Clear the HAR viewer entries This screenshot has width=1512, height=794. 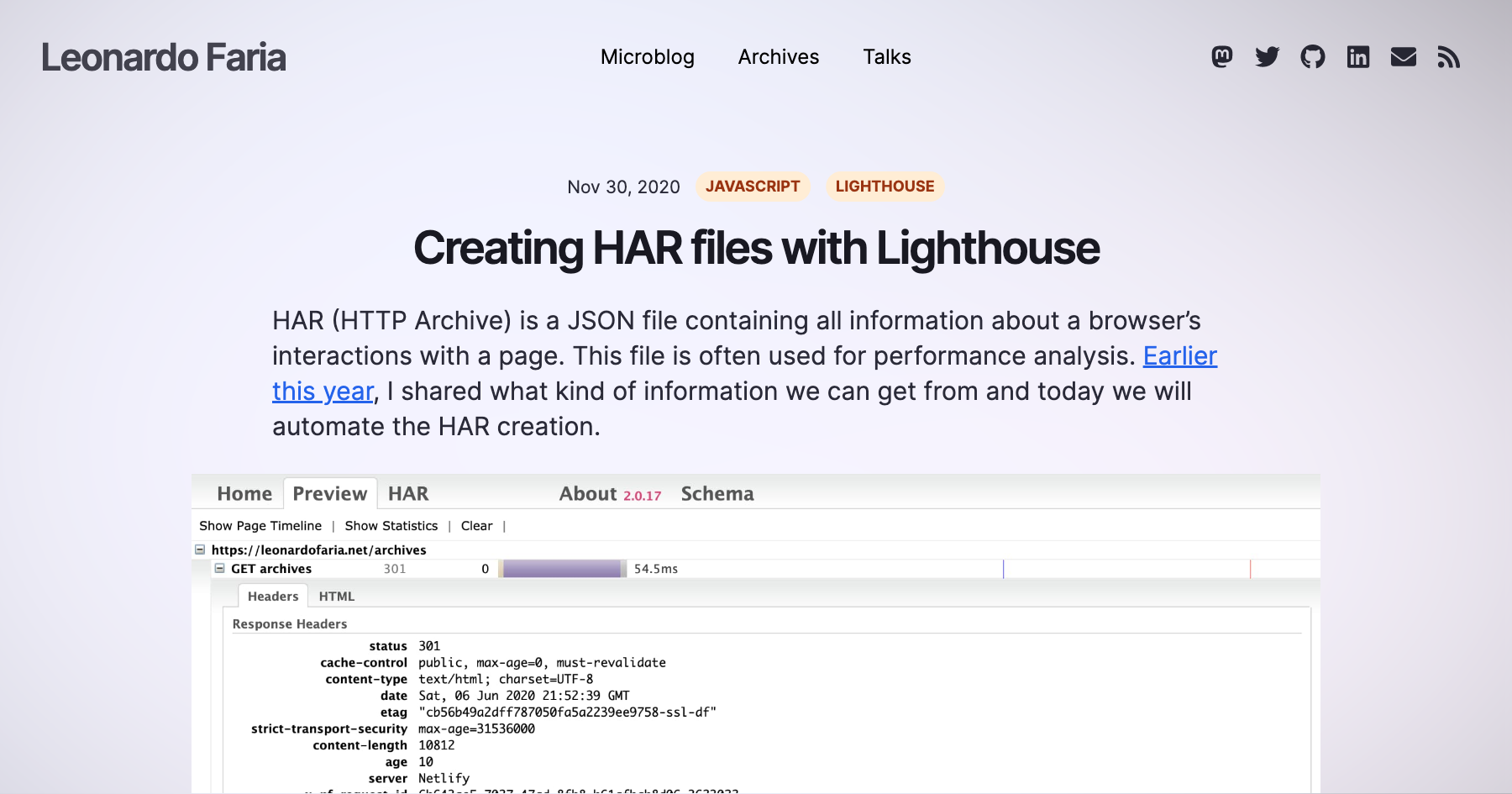[x=477, y=525]
